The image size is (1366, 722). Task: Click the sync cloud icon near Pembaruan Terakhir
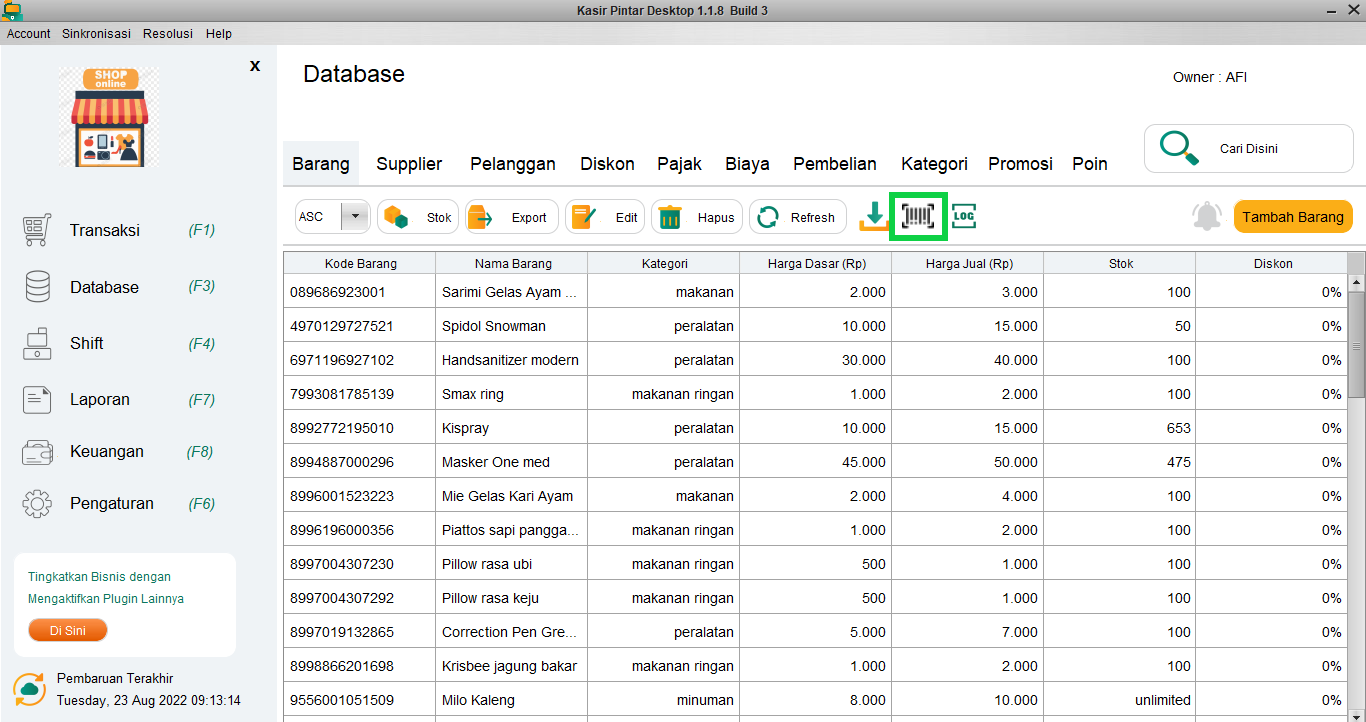click(29, 690)
